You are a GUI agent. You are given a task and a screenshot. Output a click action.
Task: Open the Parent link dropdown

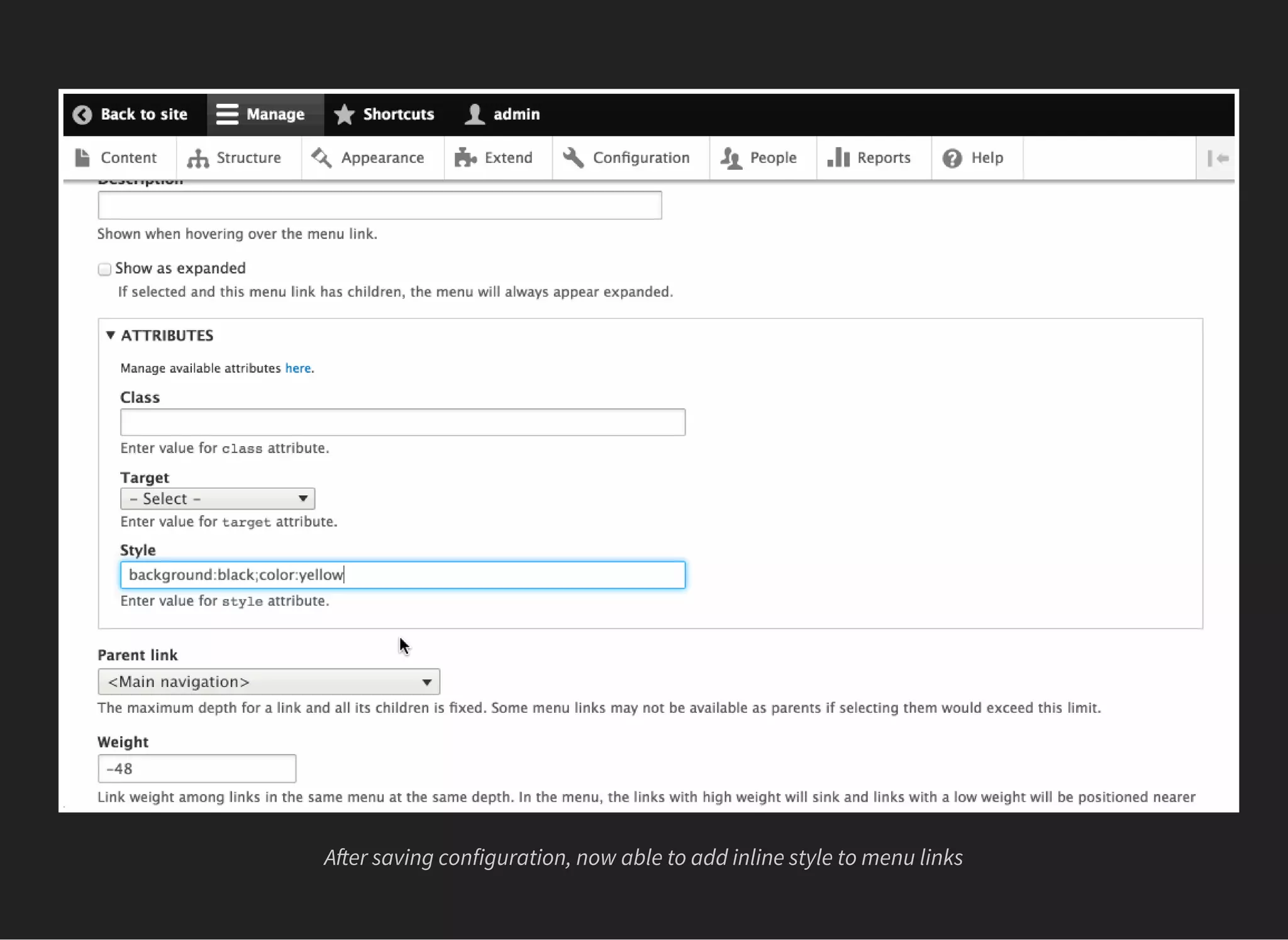click(x=269, y=682)
